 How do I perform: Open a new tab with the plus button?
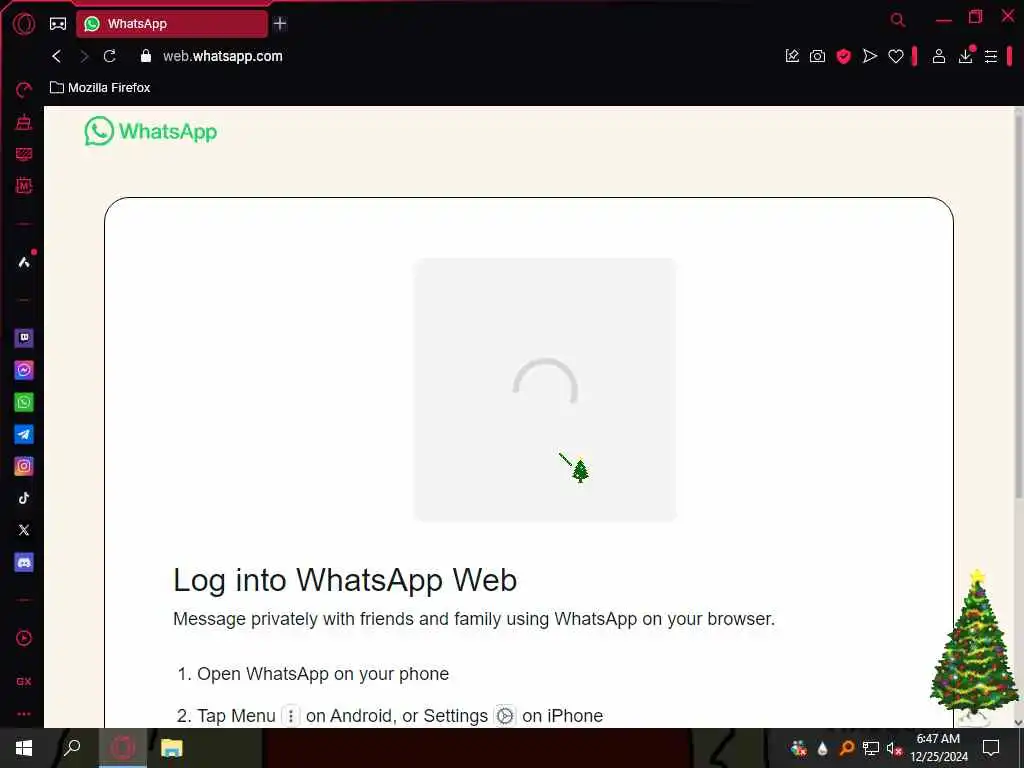pyautogui.click(x=280, y=24)
